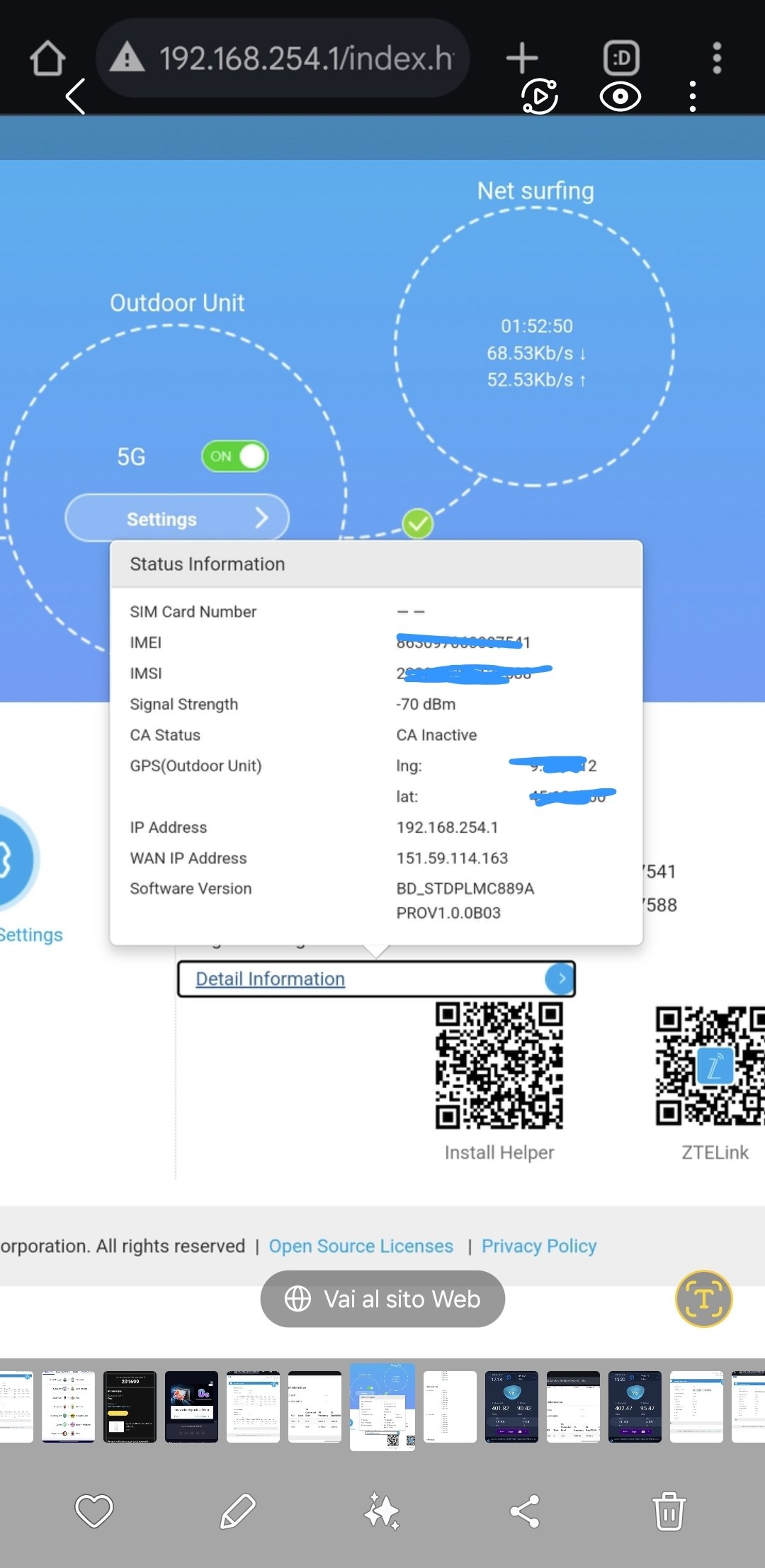Open the gallery three-dot menu
The image size is (765, 1568).
(693, 96)
